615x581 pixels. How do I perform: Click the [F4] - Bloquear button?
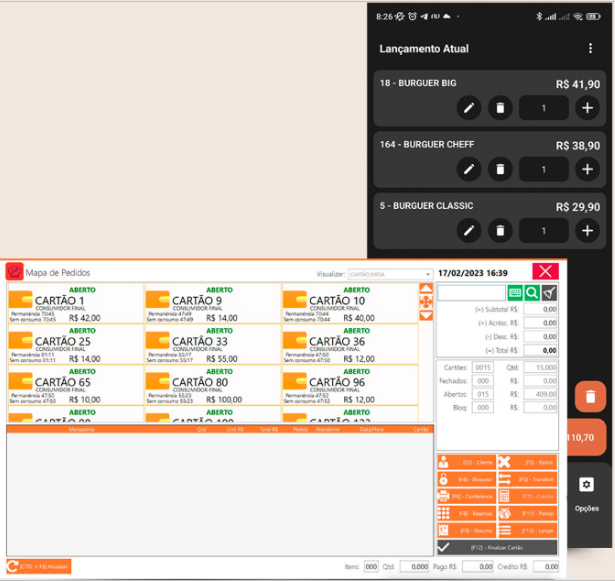tap(466, 479)
